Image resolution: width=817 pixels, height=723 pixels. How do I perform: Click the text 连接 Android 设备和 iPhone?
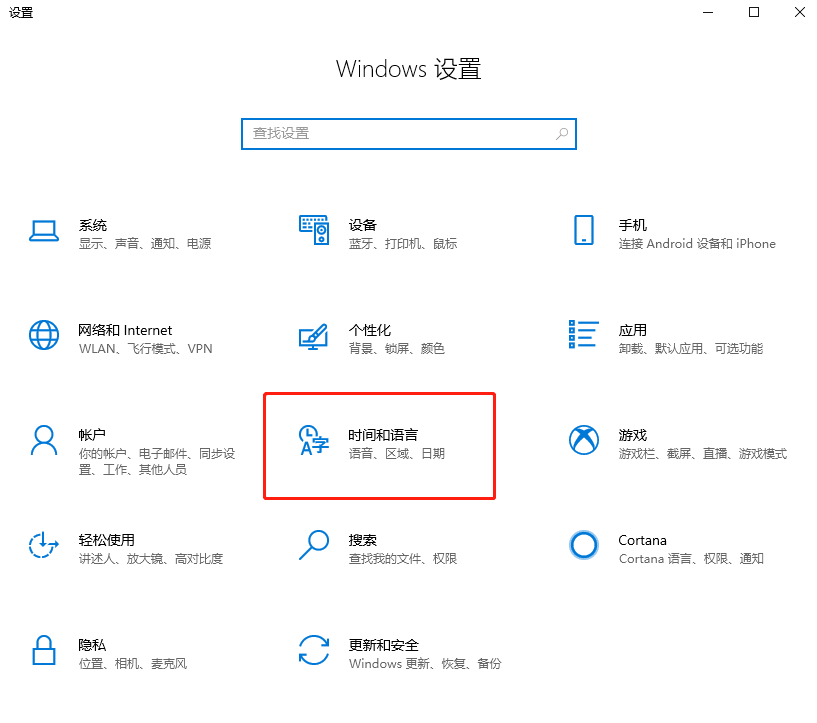(x=697, y=244)
